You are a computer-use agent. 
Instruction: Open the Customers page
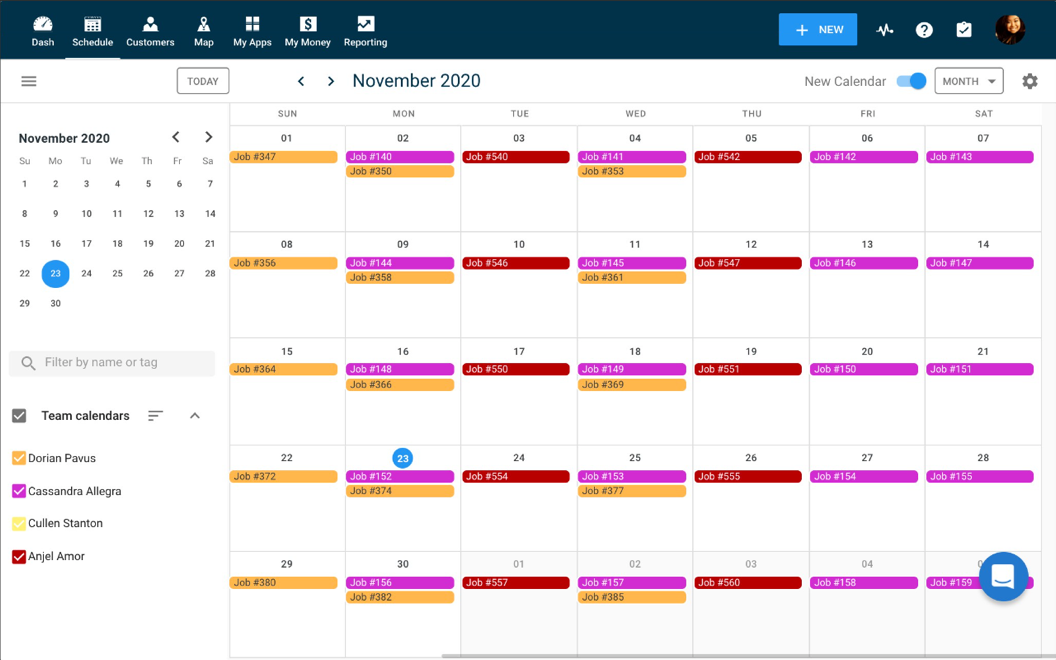(x=150, y=30)
